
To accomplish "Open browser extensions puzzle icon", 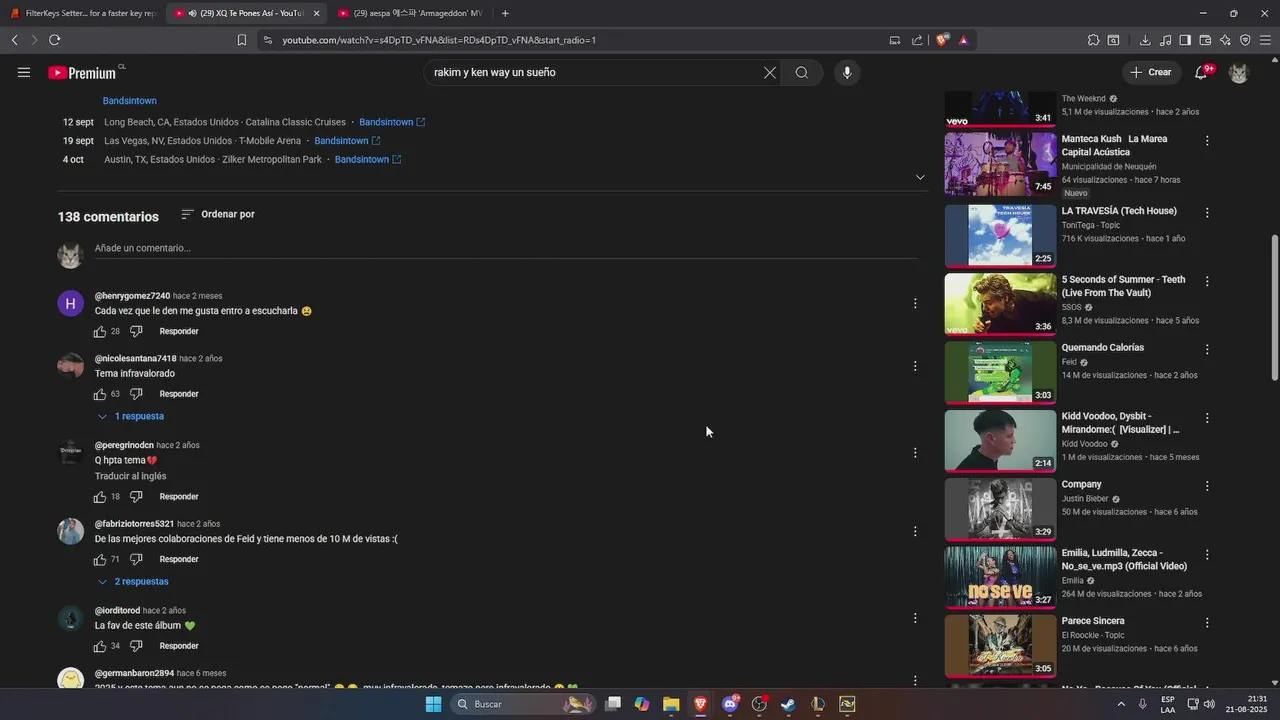I will (x=1093, y=40).
